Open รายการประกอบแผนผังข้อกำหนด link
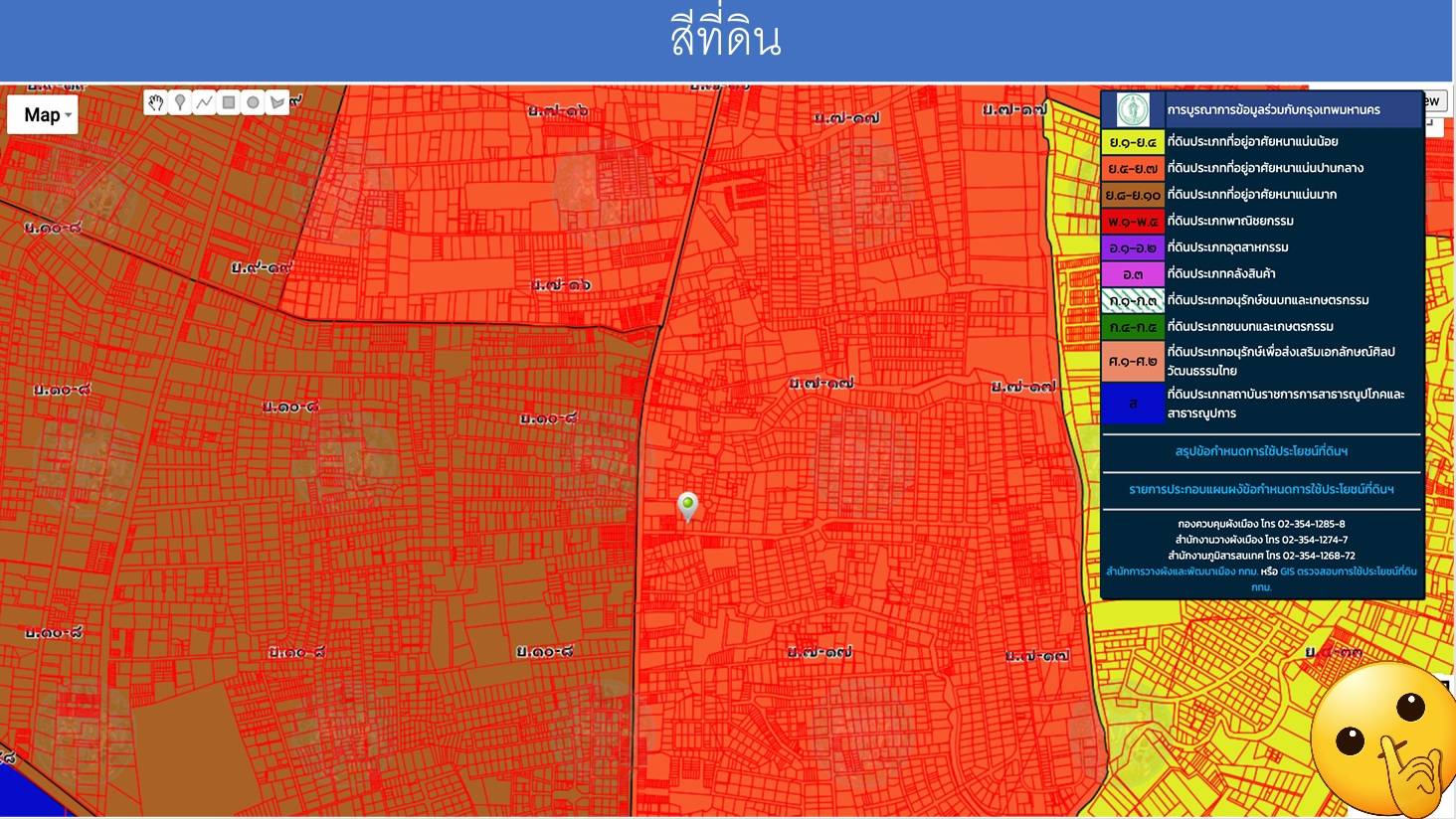 point(1261,489)
